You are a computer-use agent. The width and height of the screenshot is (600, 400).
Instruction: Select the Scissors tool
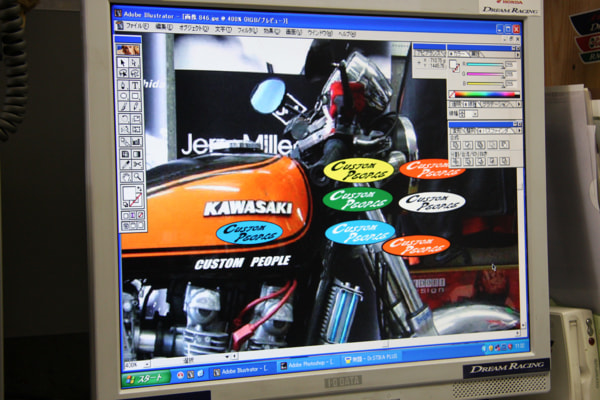click(137, 165)
